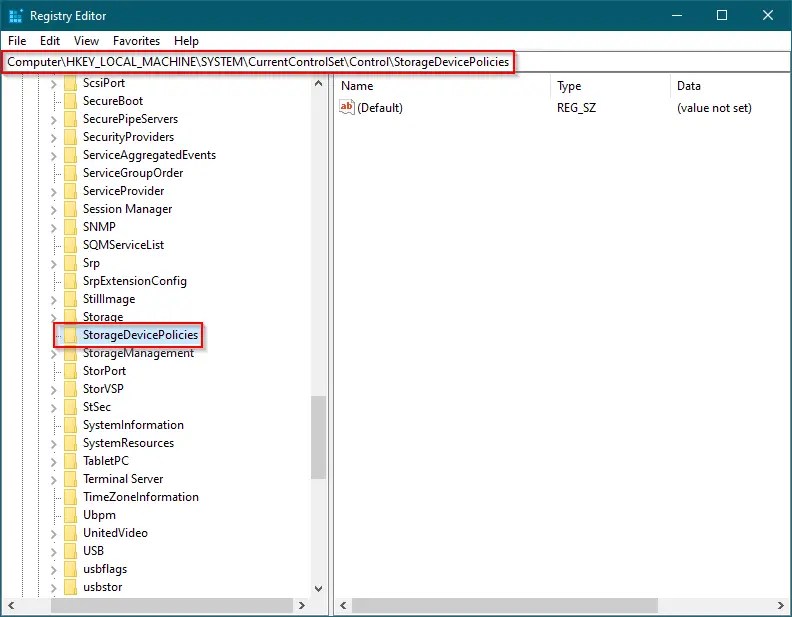Select the StorageManagement key

(x=138, y=353)
